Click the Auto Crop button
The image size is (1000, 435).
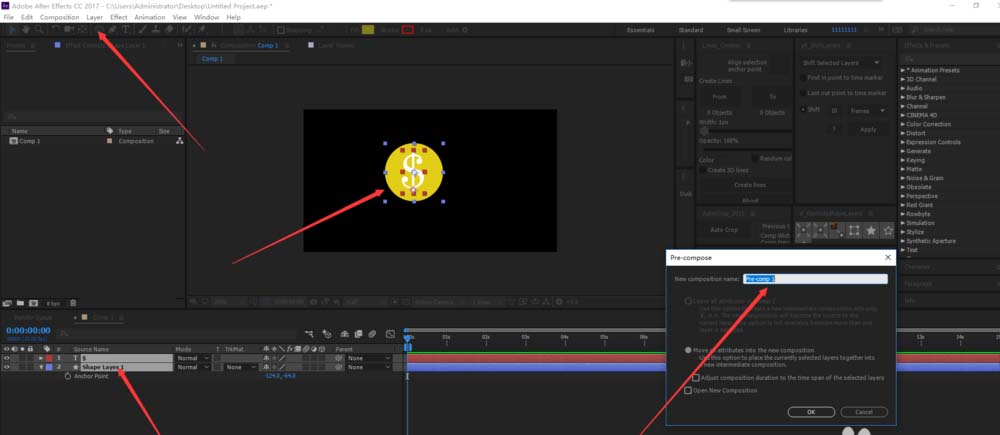(724, 230)
